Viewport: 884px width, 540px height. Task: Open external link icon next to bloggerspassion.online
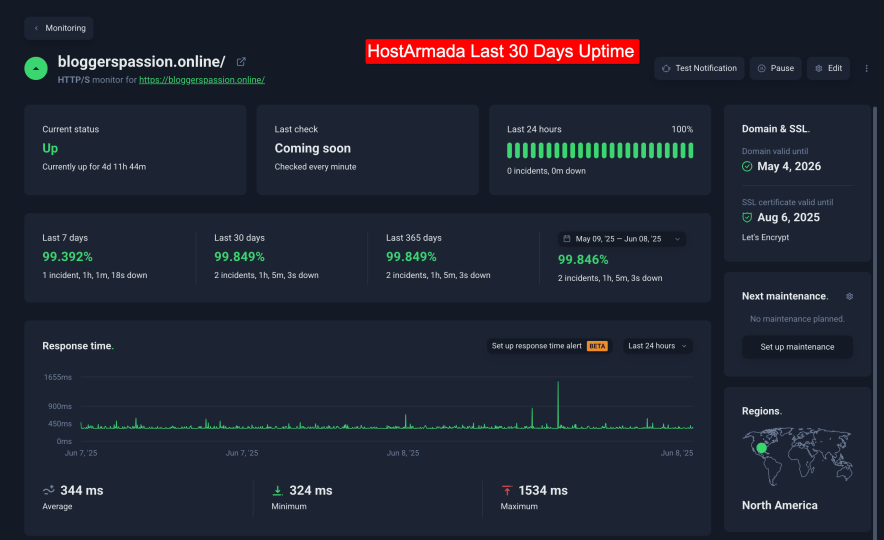coord(241,61)
